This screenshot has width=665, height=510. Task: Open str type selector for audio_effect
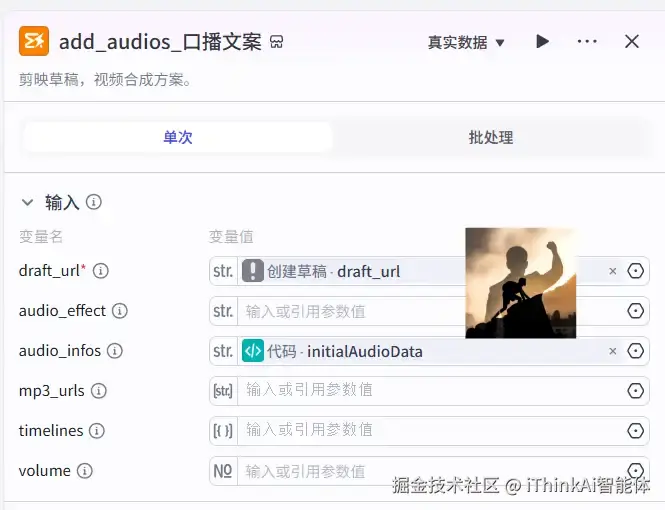click(x=224, y=311)
